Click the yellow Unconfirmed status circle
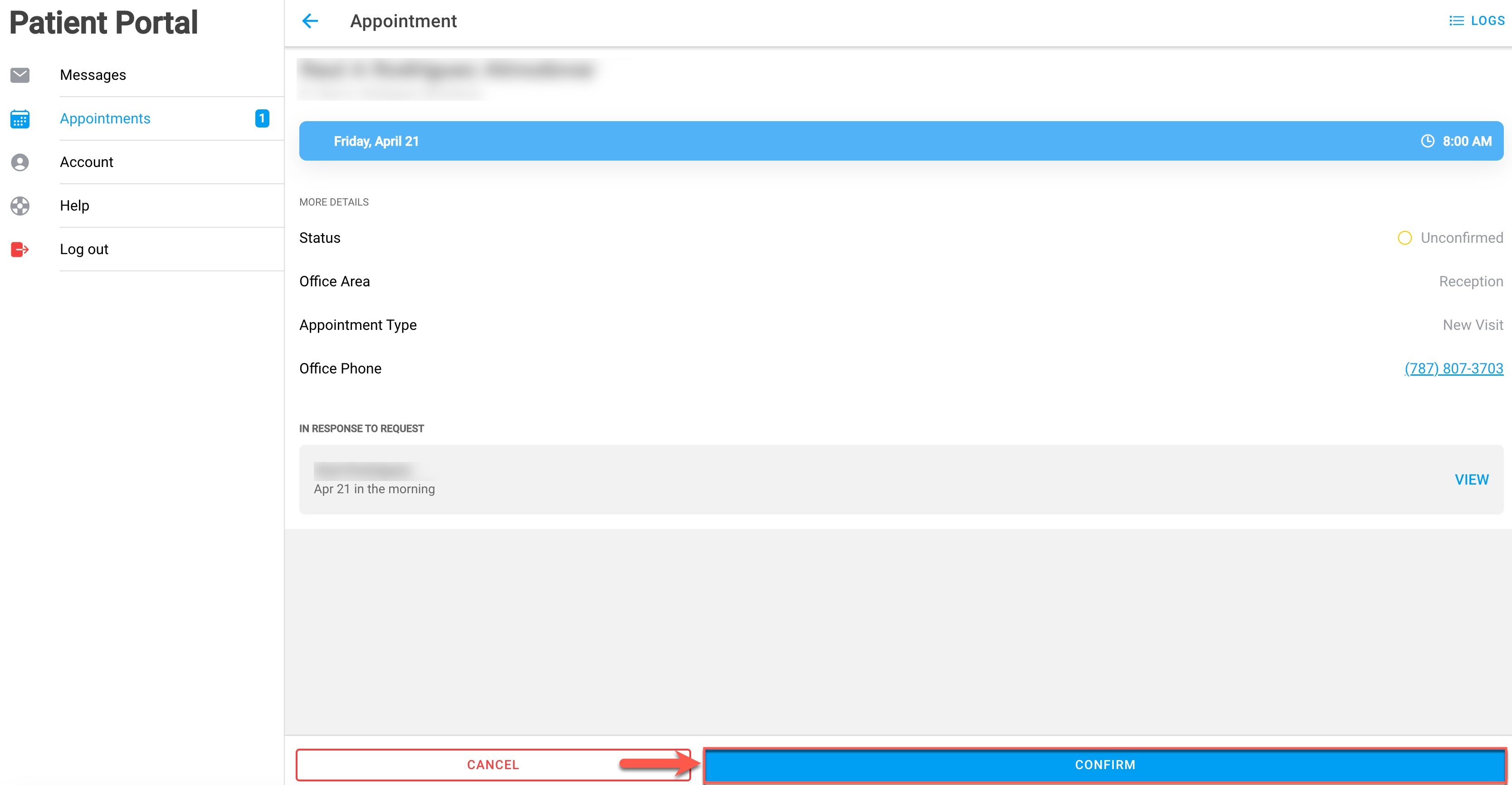This screenshot has width=1512, height=785. (1405, 238)
